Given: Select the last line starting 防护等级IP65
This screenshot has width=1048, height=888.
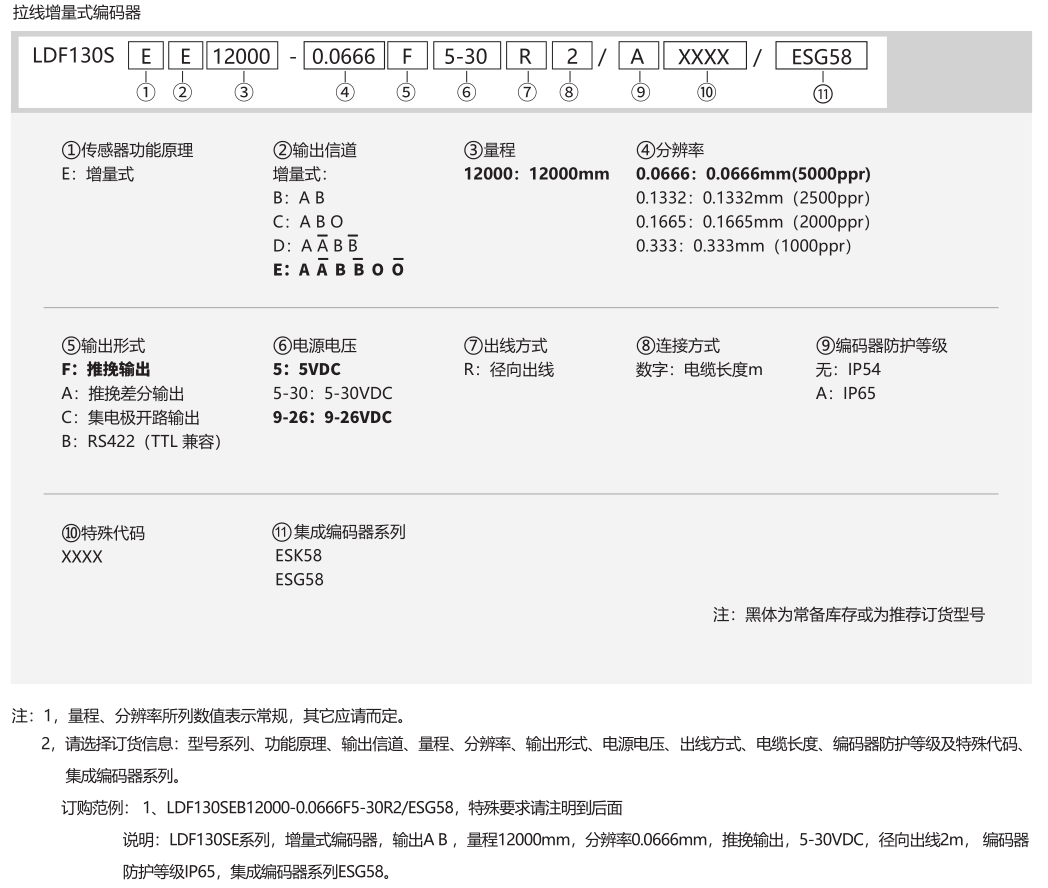Looking at the screenshot, I should coord(257,872).
